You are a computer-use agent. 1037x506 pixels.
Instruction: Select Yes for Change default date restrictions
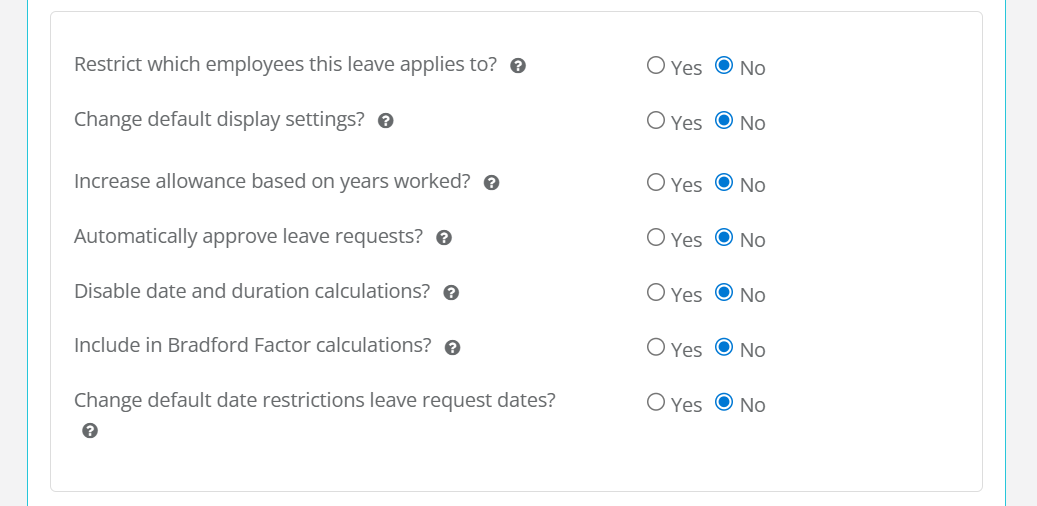pos(656,403)
